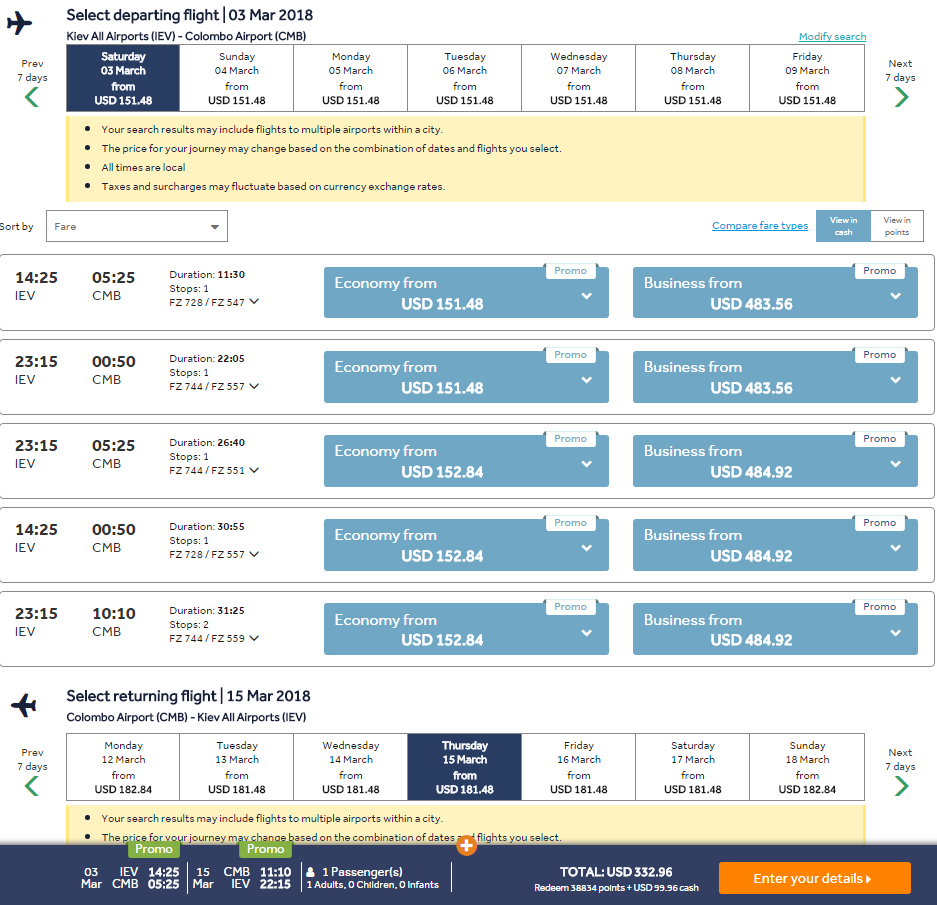
Task: Expand Business fare USD 484.92 for 31:25 duration flight
Action: click(775, 629)
